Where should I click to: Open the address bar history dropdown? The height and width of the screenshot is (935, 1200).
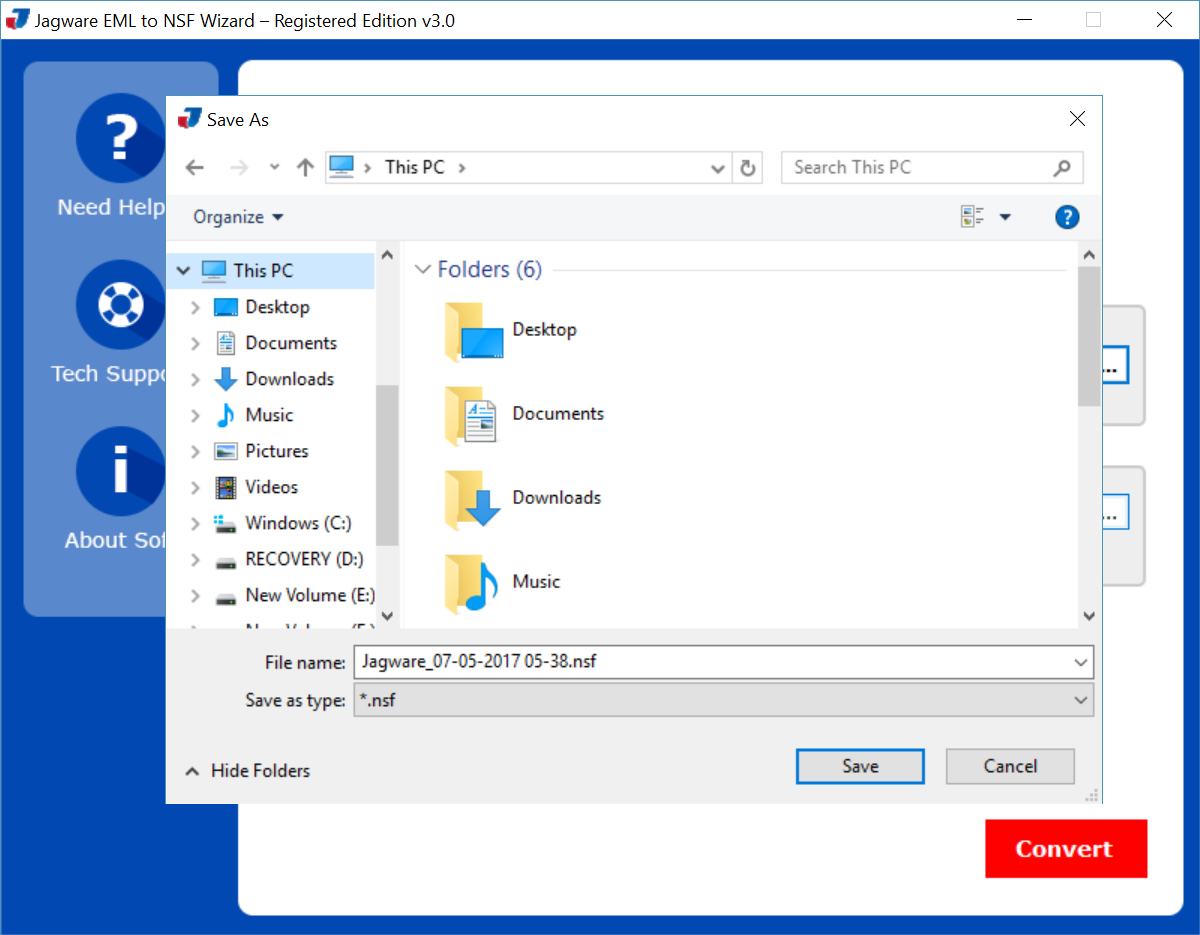tap(717, 168)
